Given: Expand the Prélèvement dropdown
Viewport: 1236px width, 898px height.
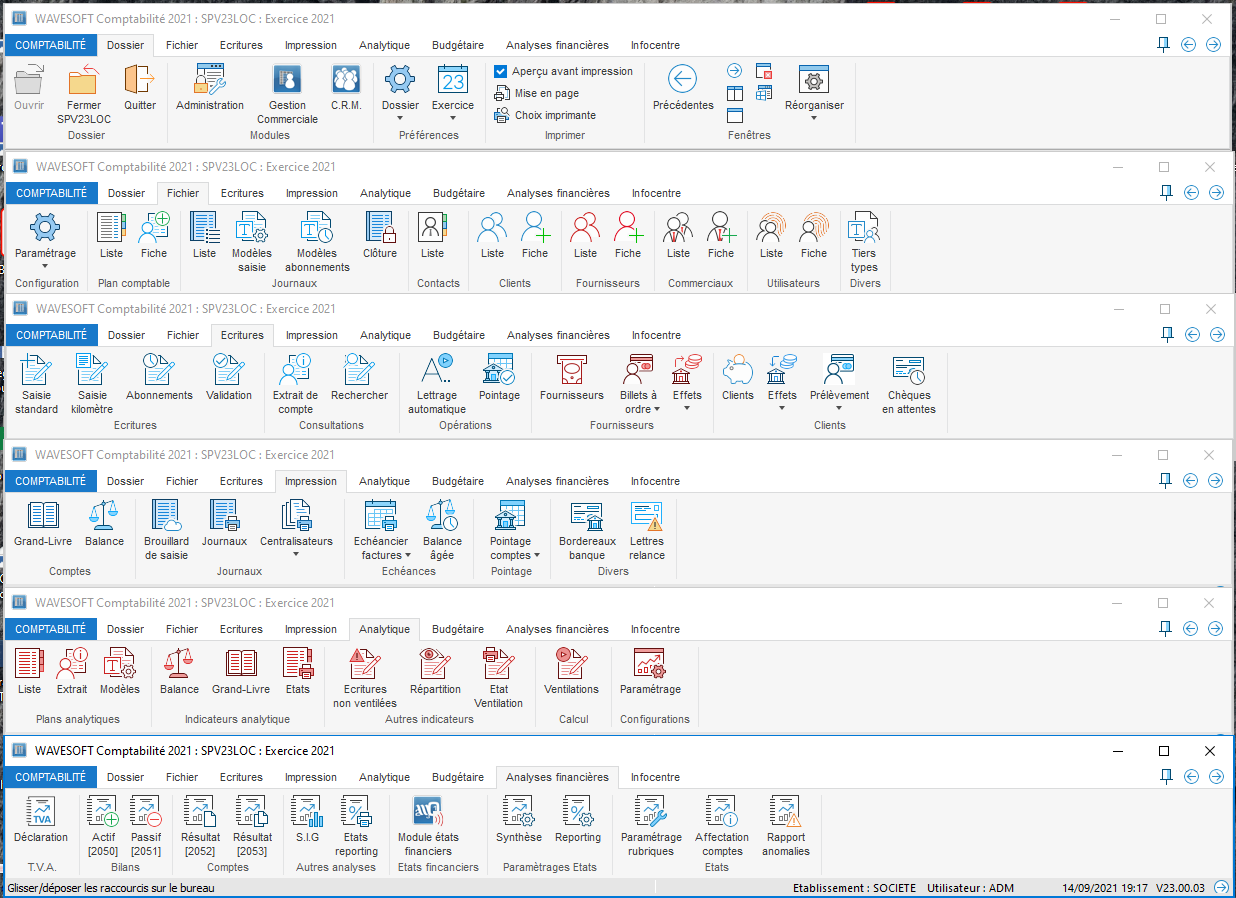Looking at the screenshot, I should tap(839, 408).
